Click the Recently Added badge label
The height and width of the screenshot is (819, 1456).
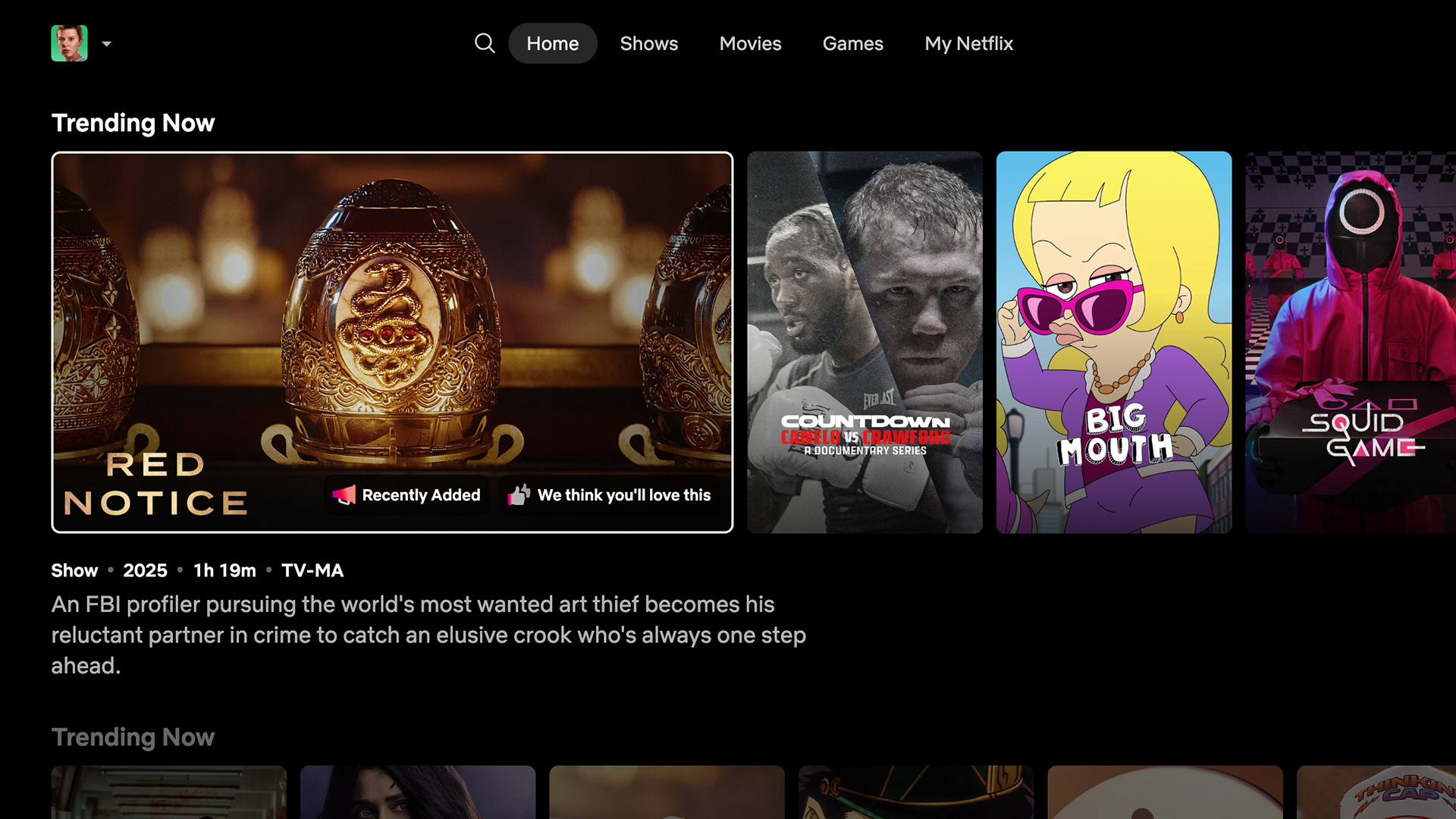tap(421, 495)
